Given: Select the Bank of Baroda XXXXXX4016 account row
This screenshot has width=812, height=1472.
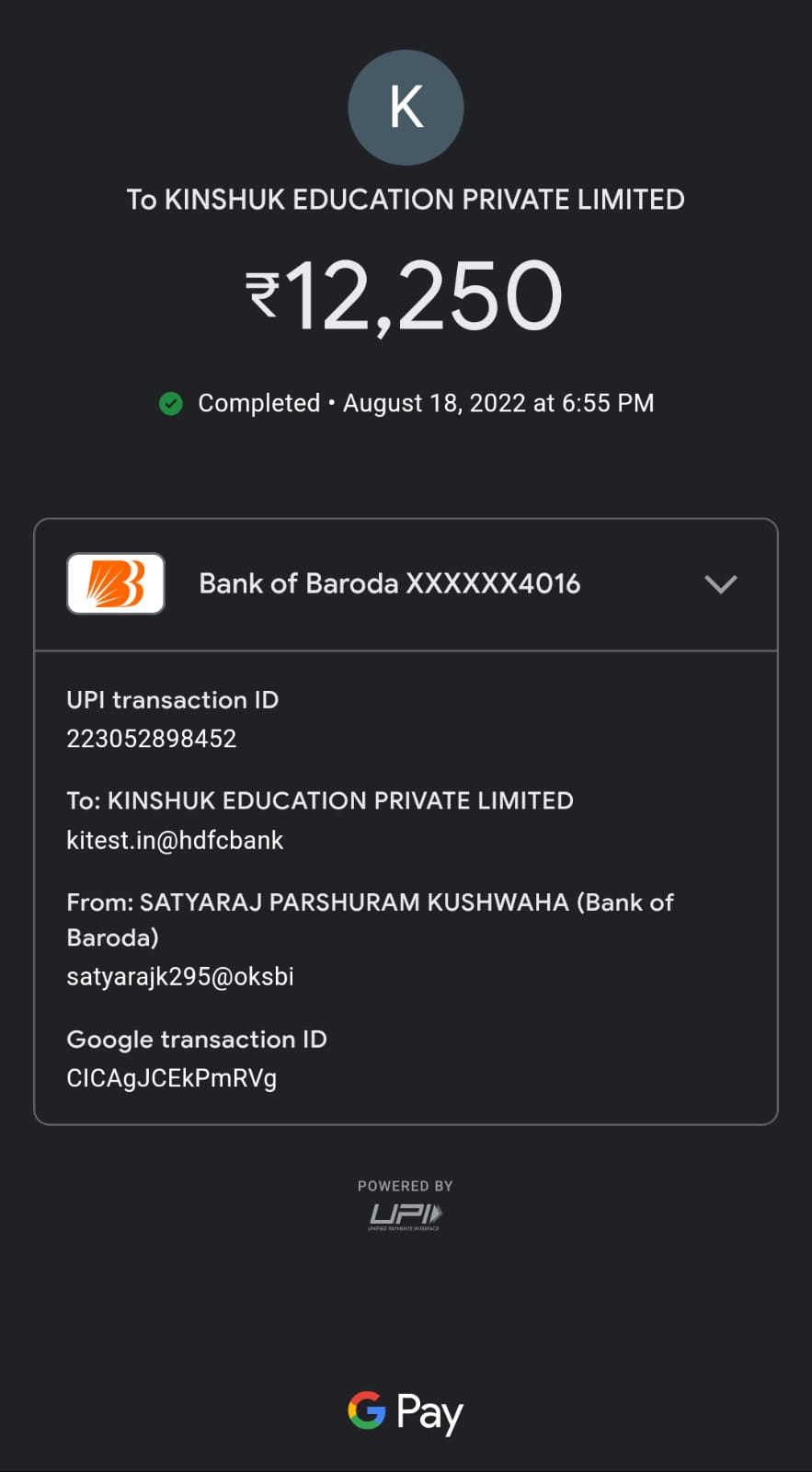Looking at the screenshot, I should [389, 584].
